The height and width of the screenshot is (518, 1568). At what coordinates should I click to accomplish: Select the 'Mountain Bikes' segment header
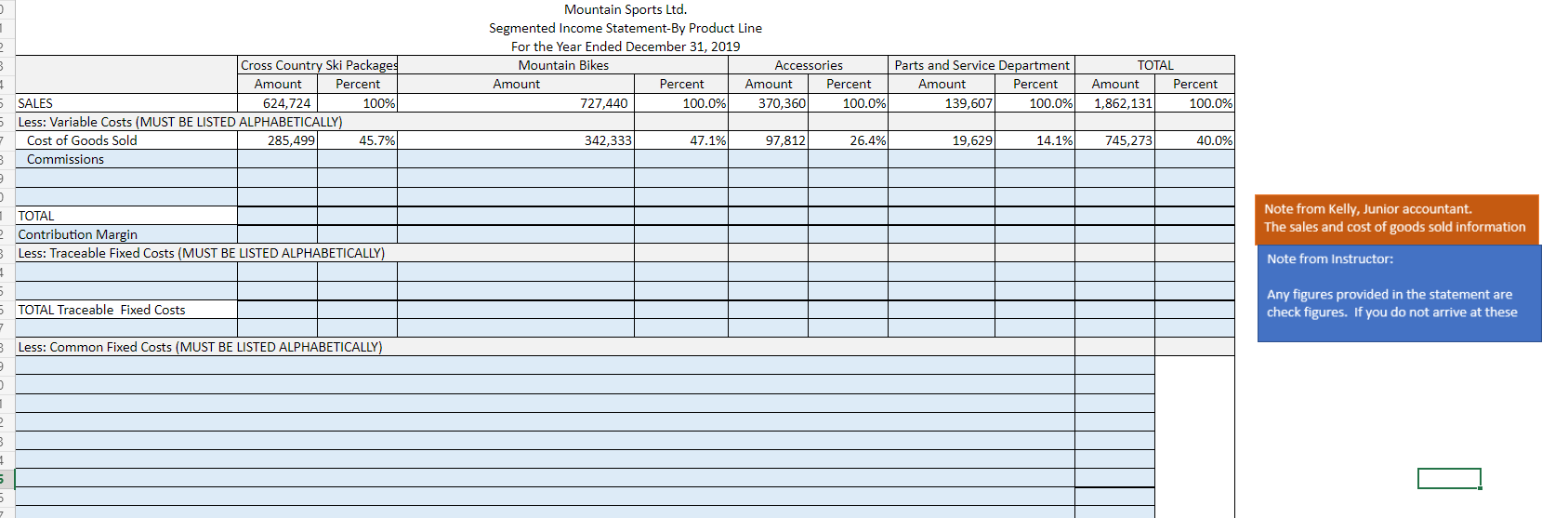click(563, 65)
